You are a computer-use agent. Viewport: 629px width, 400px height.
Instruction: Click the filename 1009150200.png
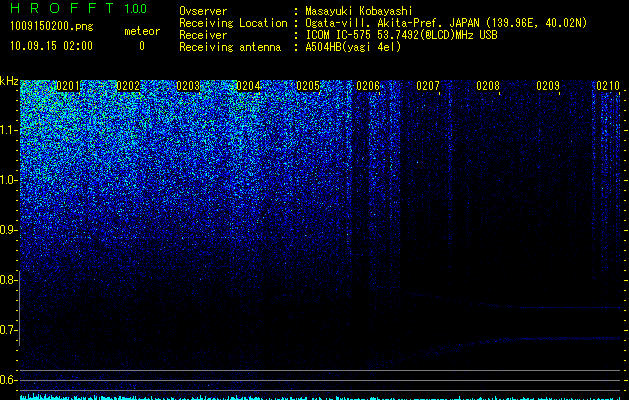point(52,27)
